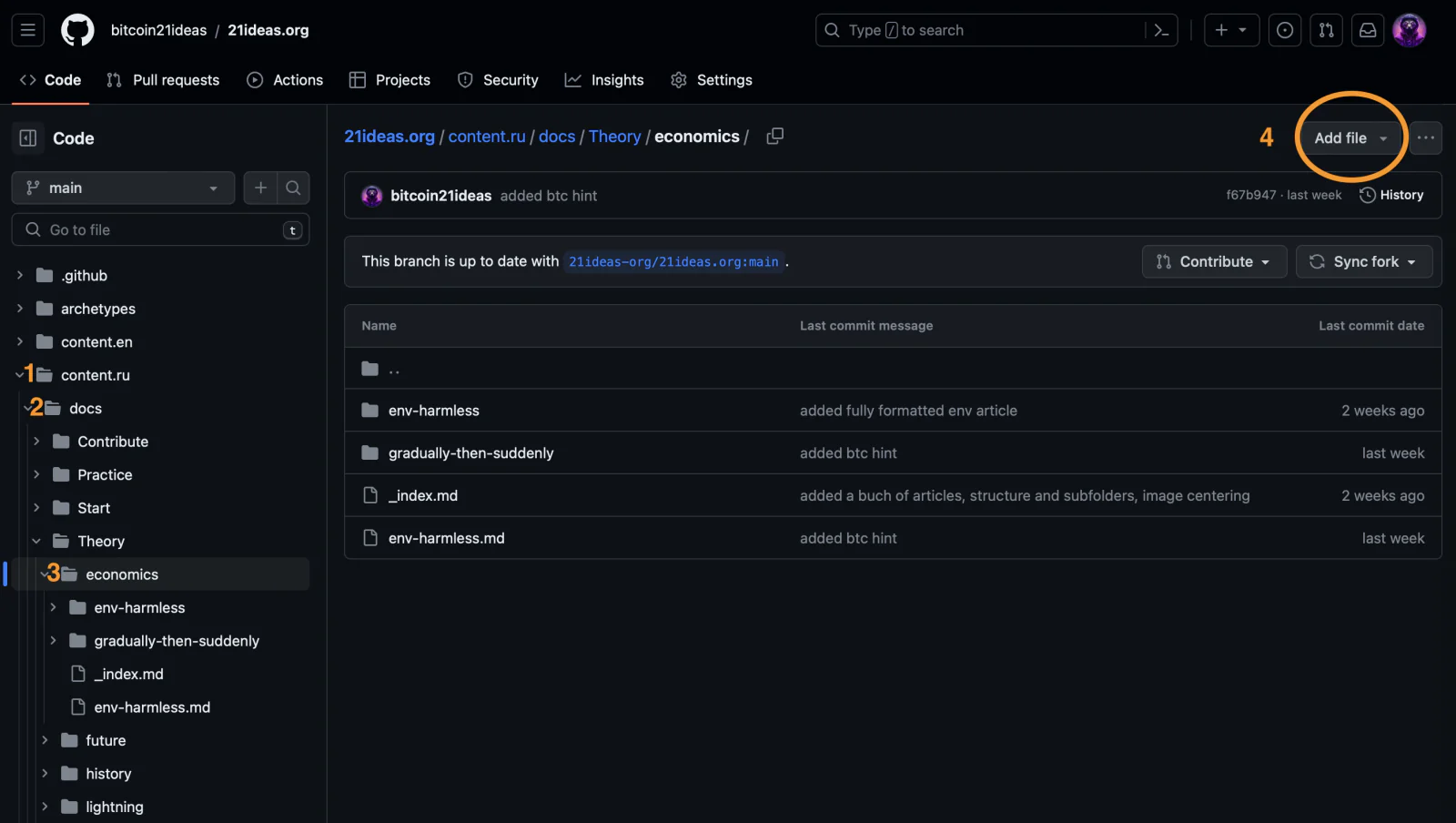This screenshot has height=823, width=1456.
Task: Open the Add file dropdown
Action: click(1351, 138)
